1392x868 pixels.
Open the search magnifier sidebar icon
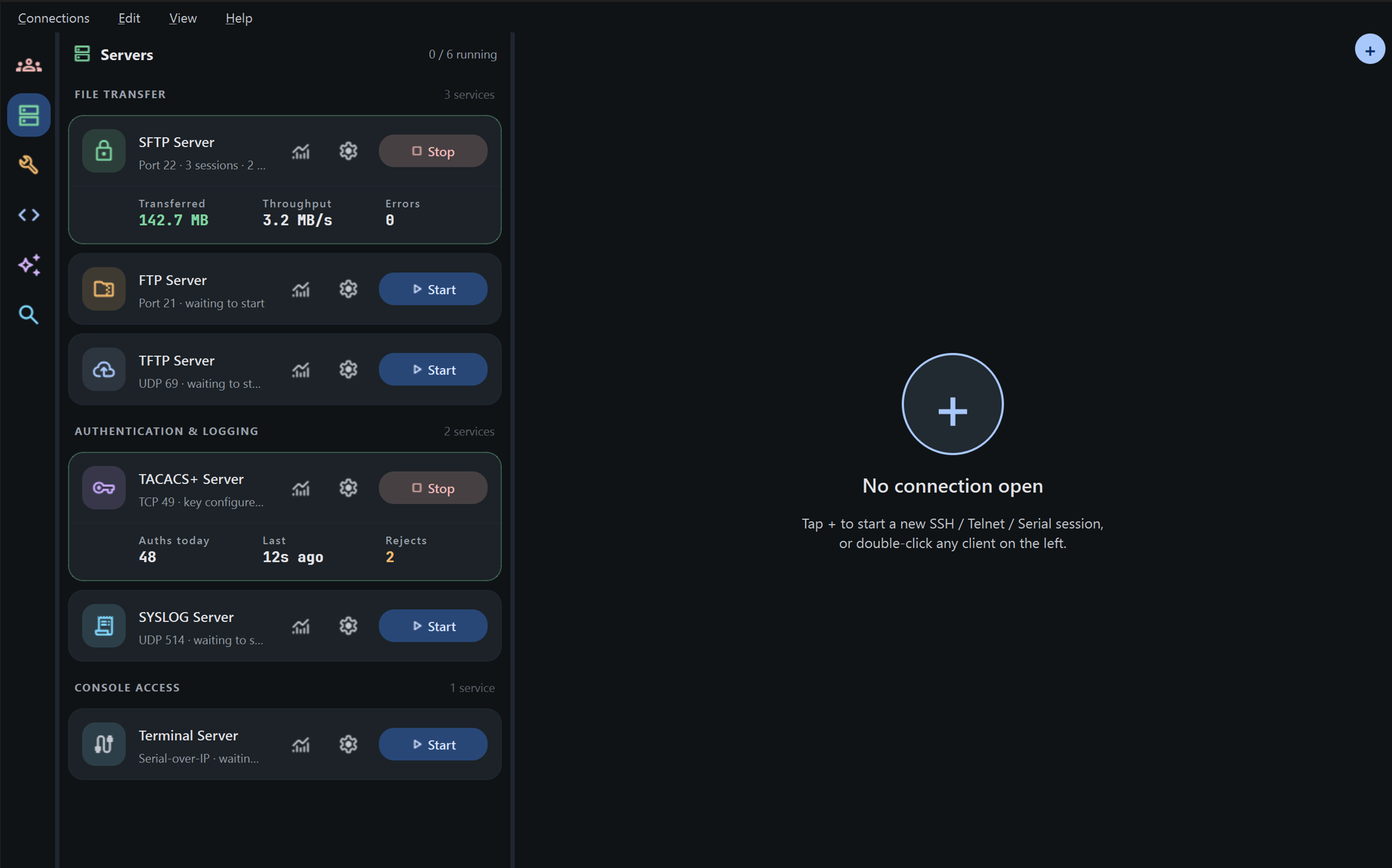(28, 315)
